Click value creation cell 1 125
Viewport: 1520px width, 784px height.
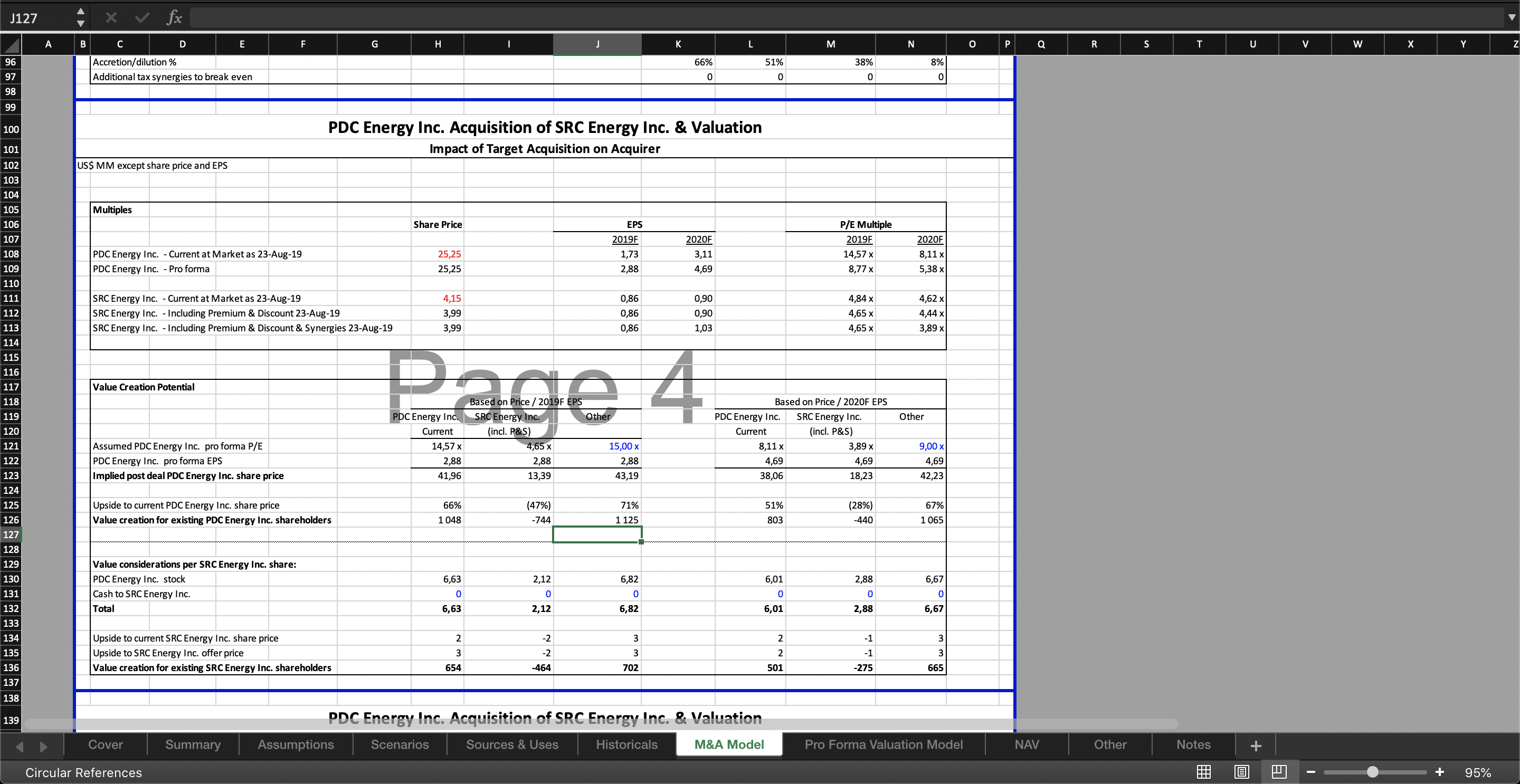(x=597, y=520)
